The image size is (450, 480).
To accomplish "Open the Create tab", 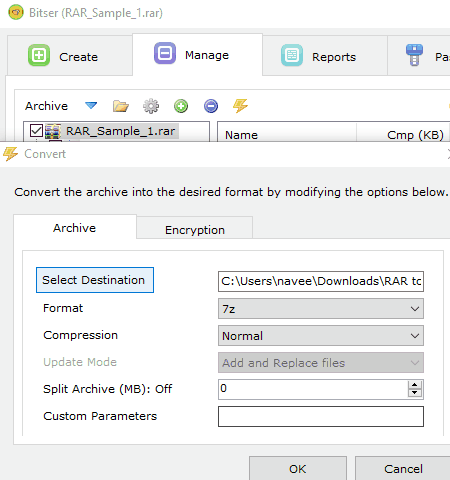I will tap(70, 56).
